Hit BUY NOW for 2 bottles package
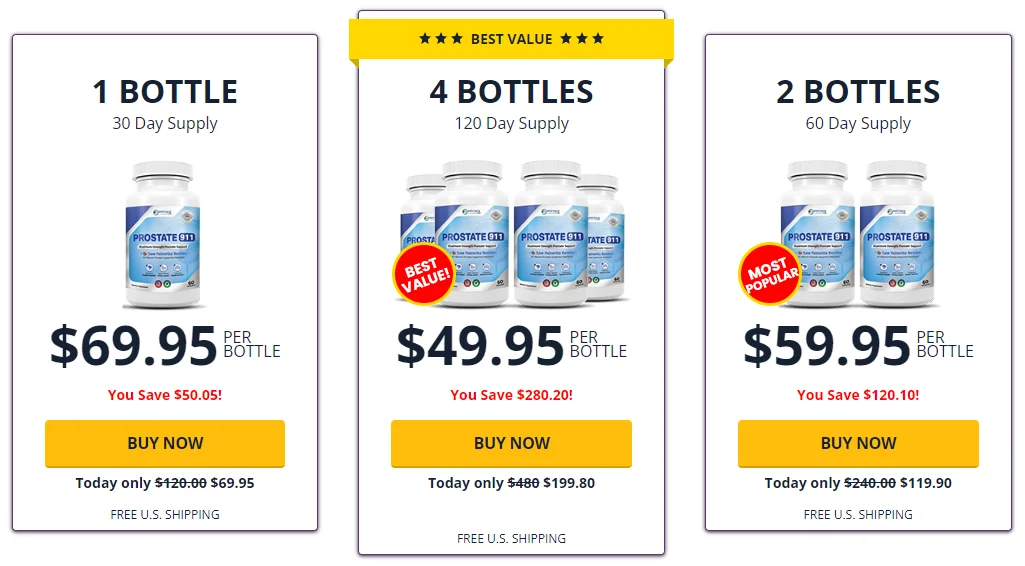The width and height of the screenshot is (1025, 566). (x=858, y=443)
